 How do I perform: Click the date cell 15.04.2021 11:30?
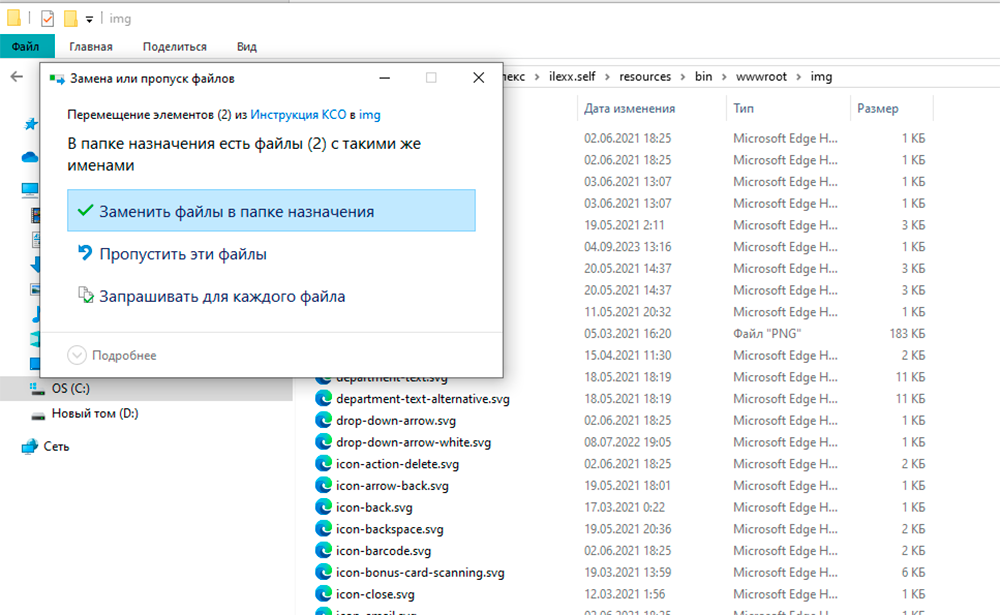(x=628, y=355)
